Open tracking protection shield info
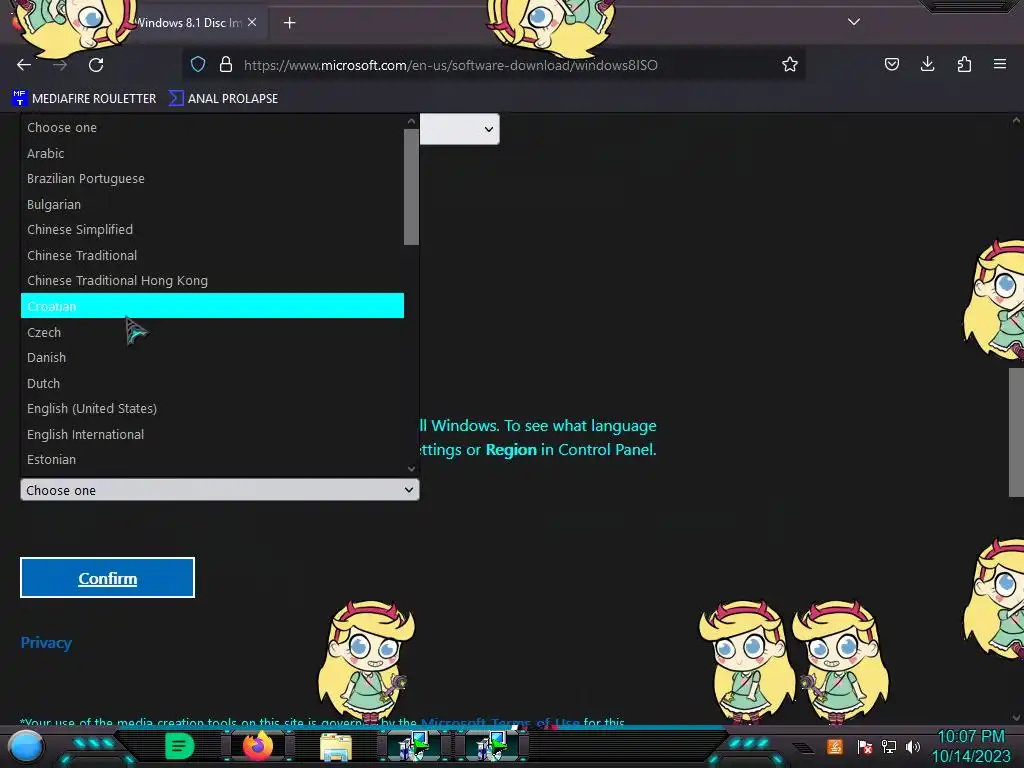This screenshot has height=768, width=1024. (198, 64)
